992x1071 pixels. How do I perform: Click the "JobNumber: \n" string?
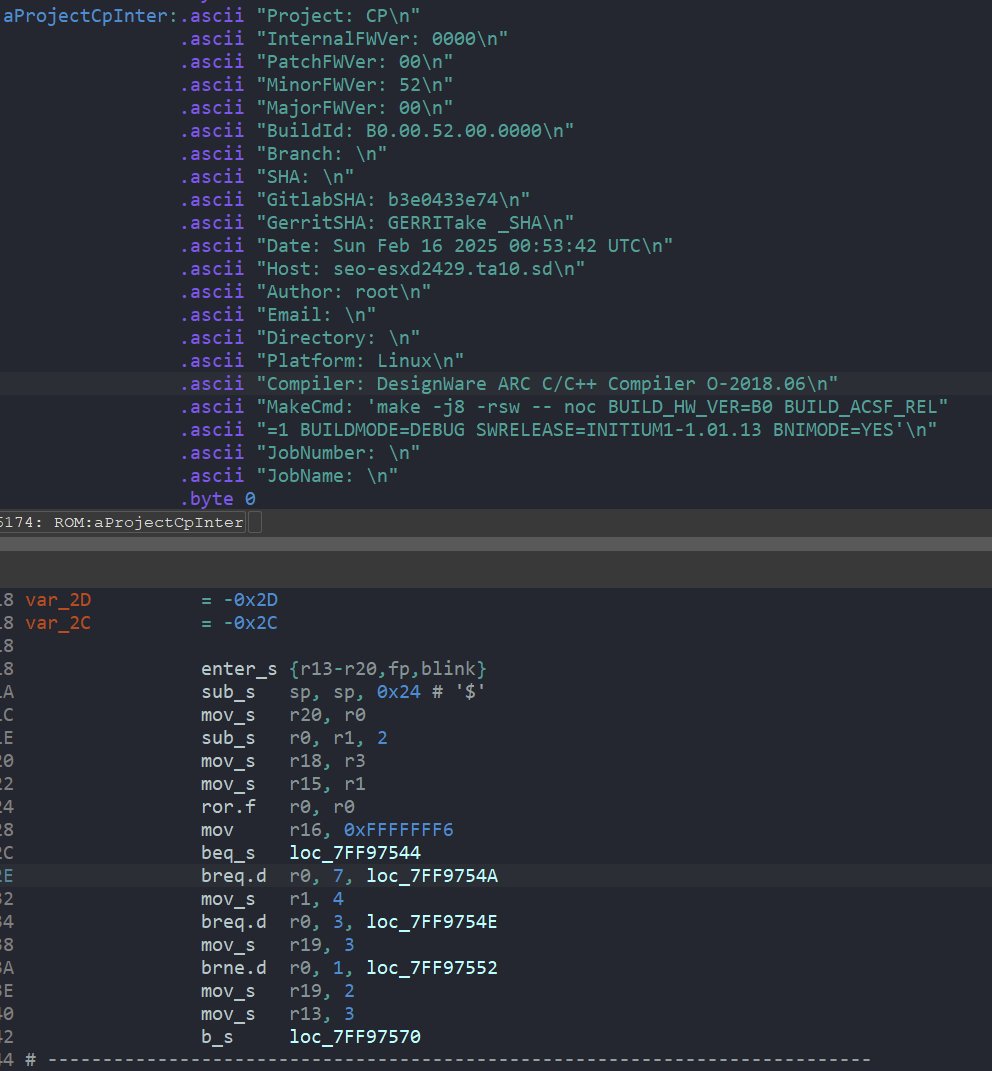(x=337, y=453)
